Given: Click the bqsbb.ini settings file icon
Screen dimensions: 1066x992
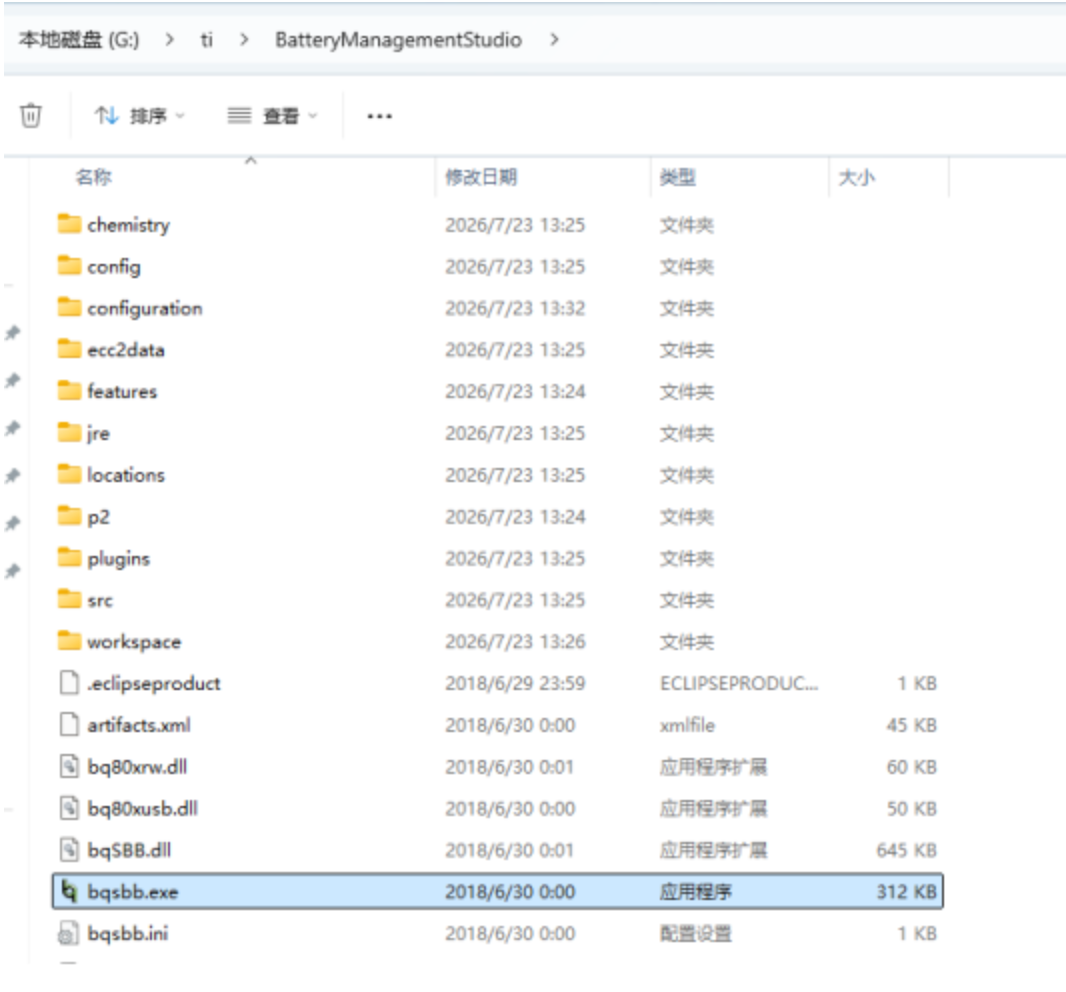Looking at the screenshot, I should [68, 934].
